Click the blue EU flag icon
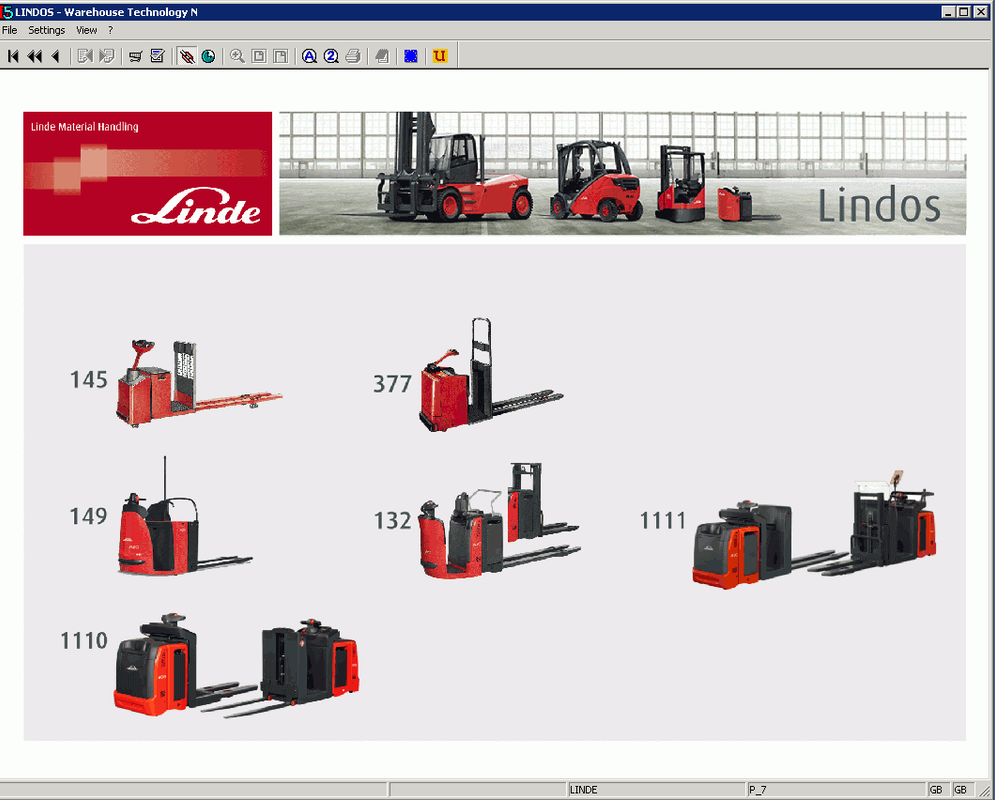The height and width of the screenshot is (800, 995). [411, 56]
